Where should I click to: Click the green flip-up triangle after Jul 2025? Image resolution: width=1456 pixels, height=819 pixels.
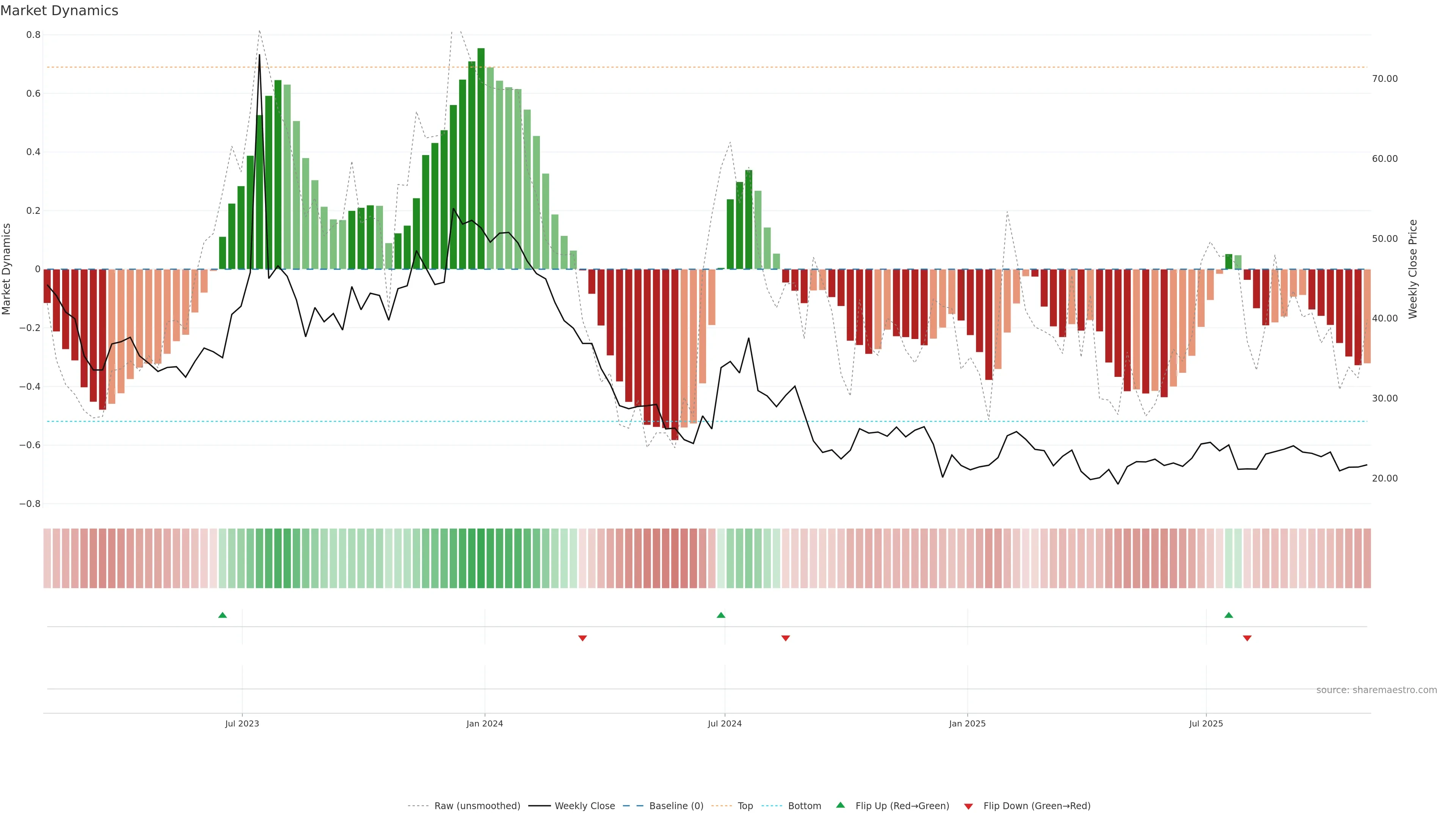(1228, 615)
